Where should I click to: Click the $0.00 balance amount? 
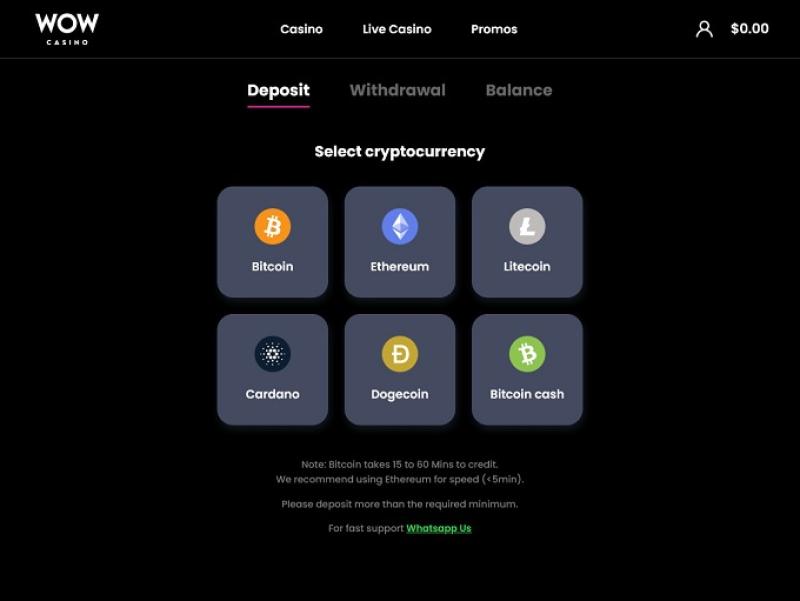coord(749,29)
